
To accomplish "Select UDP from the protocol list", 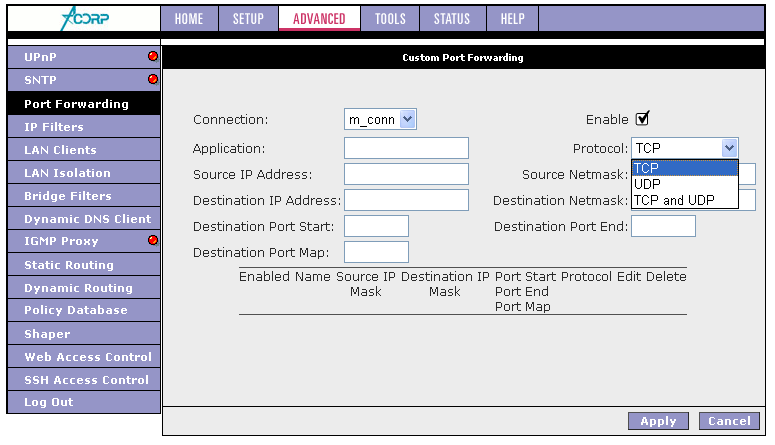I will 649,184.
